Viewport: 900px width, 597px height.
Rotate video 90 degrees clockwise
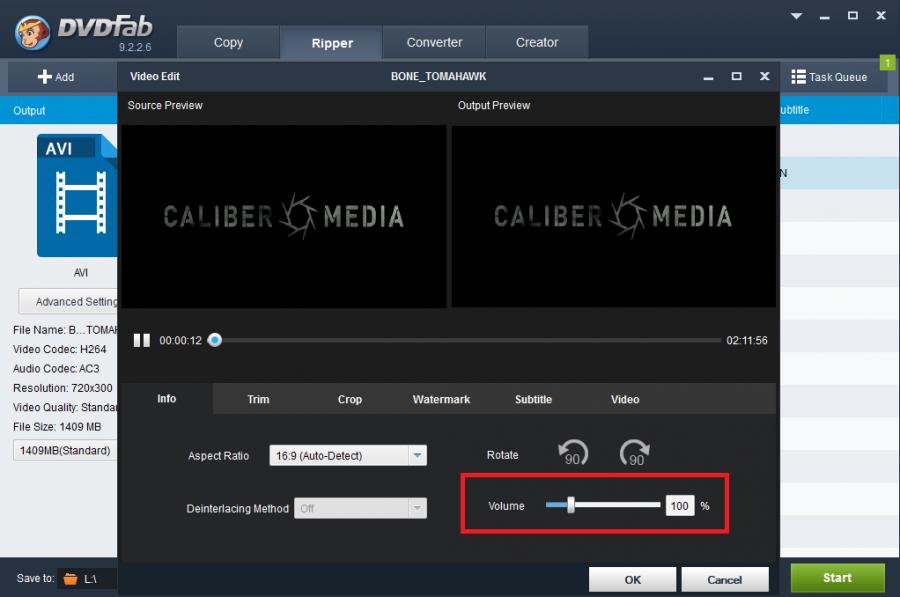634,455
